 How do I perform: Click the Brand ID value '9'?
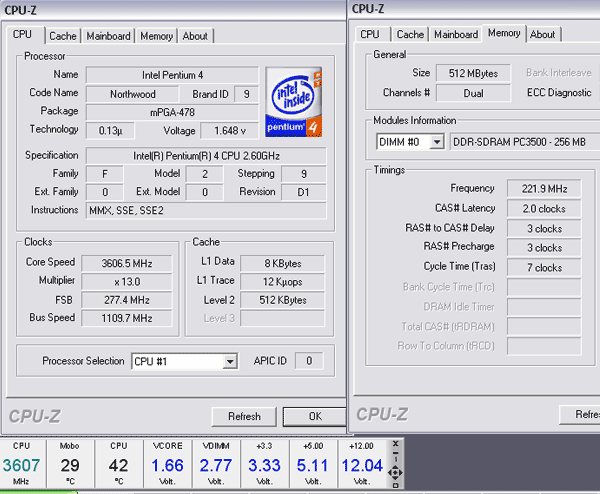point(246,94)
